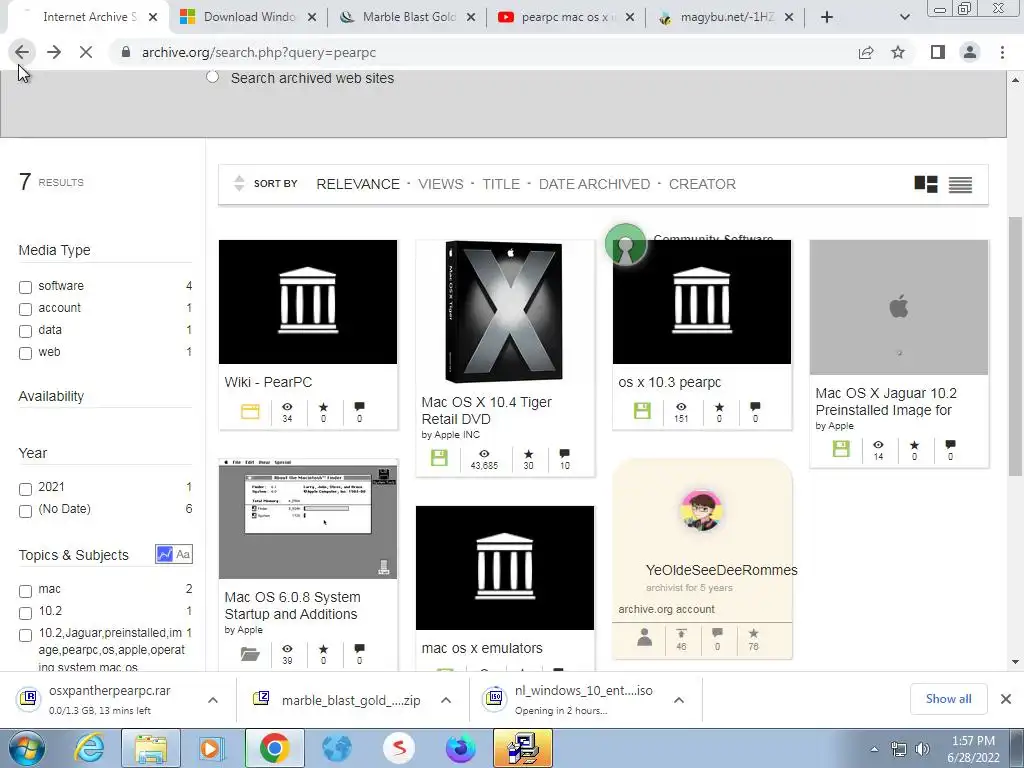Open os x 10.3 pearpc result link
Screen dimensions: 1024x768
tap(669, 382)
